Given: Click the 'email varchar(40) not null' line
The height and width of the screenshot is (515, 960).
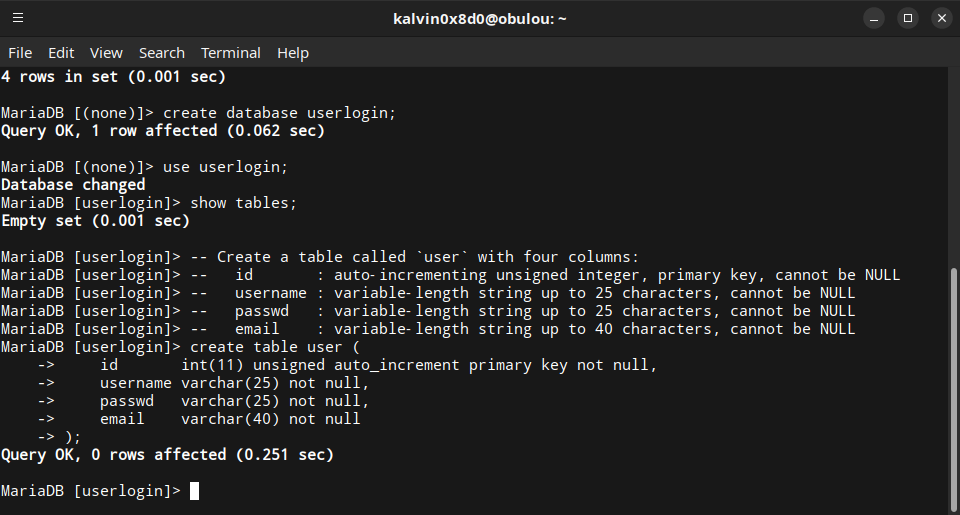Looking at the screenshot, I should pyautogui.click(x=230, y=419).
